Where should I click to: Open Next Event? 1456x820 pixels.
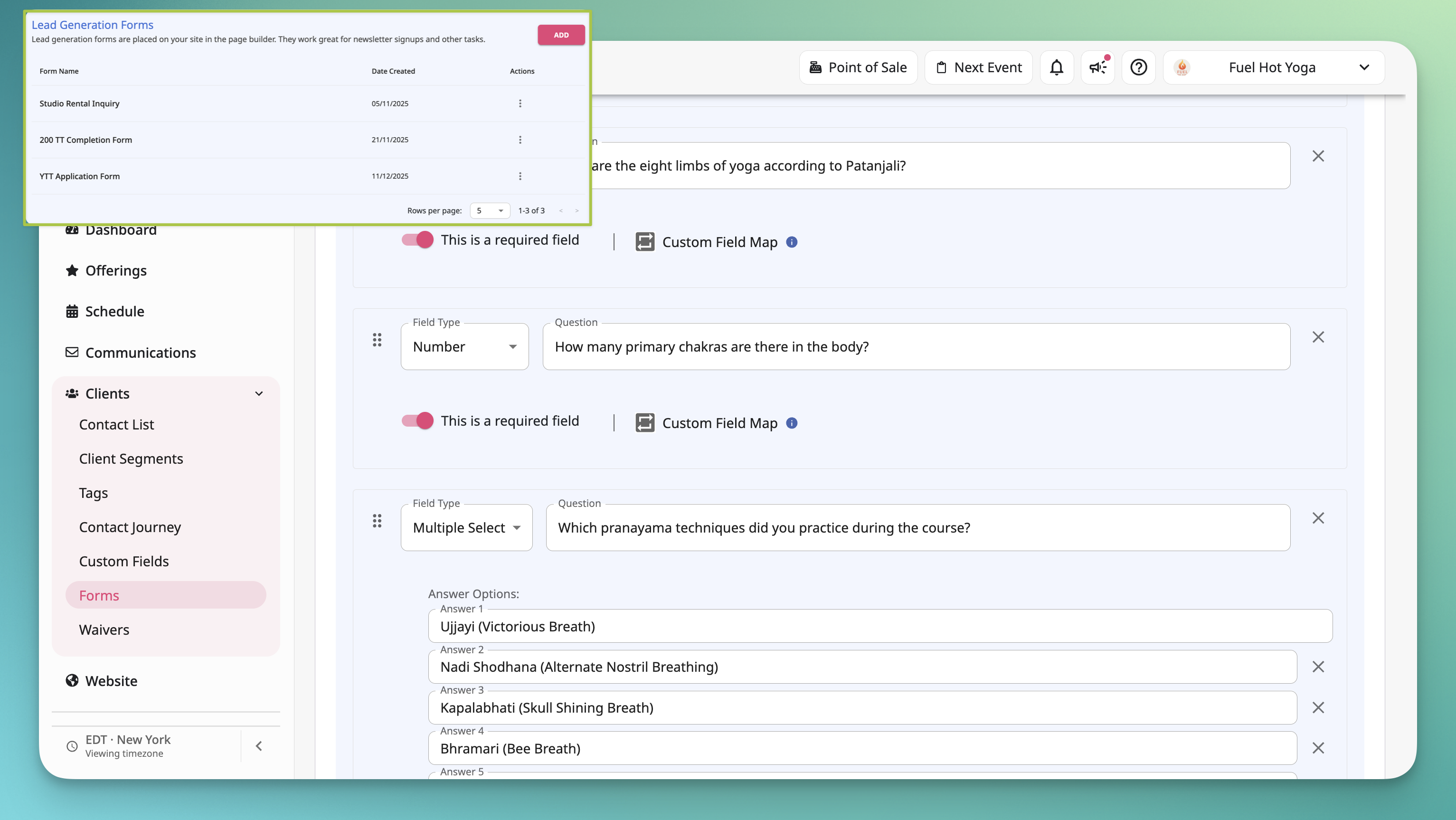pyautogui.click(x=978, y=67)
